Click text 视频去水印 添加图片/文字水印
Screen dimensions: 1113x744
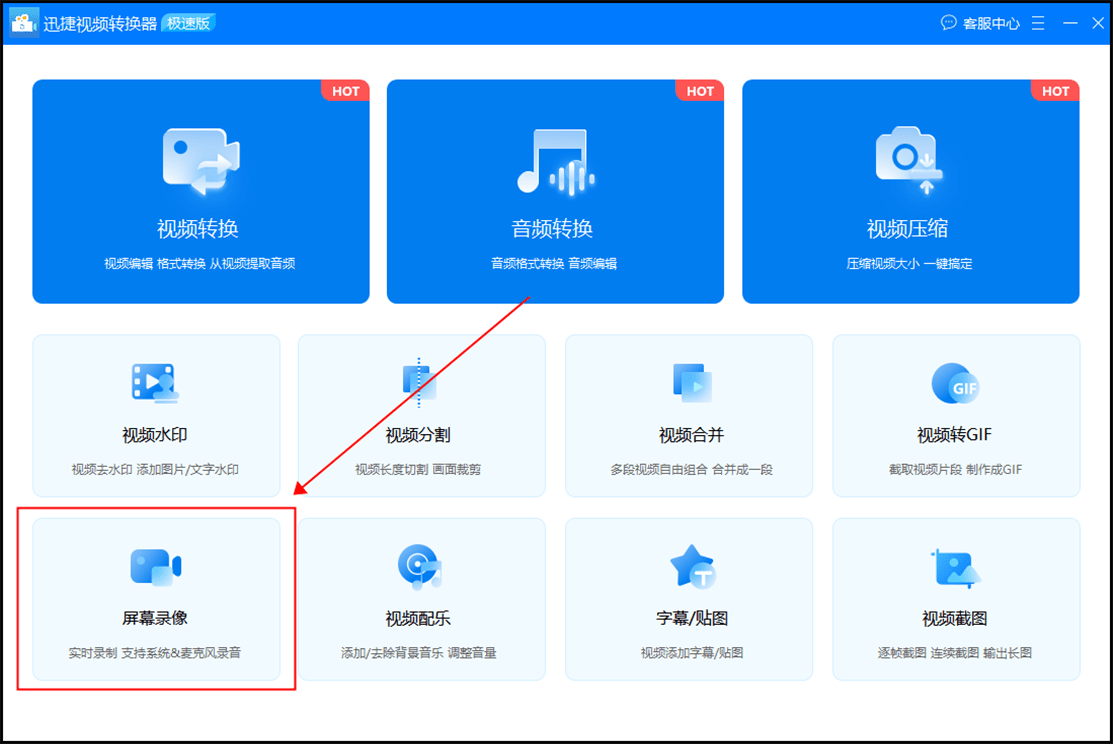pos(155,469)
